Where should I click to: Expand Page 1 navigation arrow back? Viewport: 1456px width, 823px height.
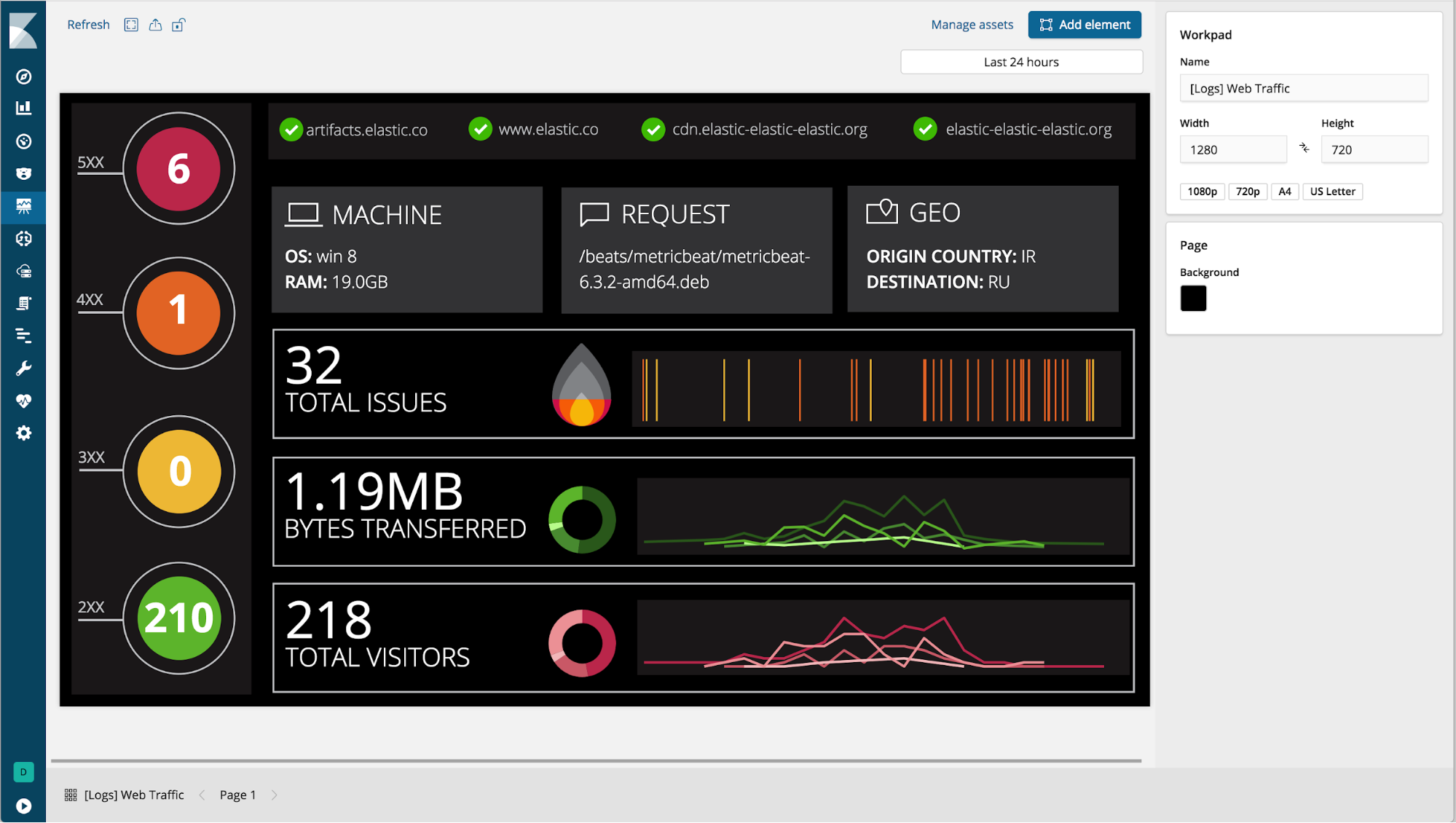coord(204,795)
